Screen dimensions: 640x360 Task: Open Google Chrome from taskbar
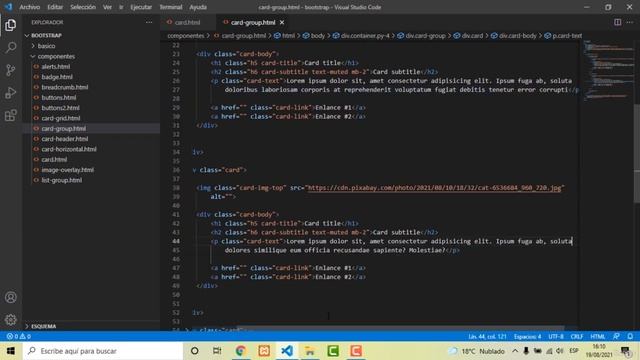(240, 351)
